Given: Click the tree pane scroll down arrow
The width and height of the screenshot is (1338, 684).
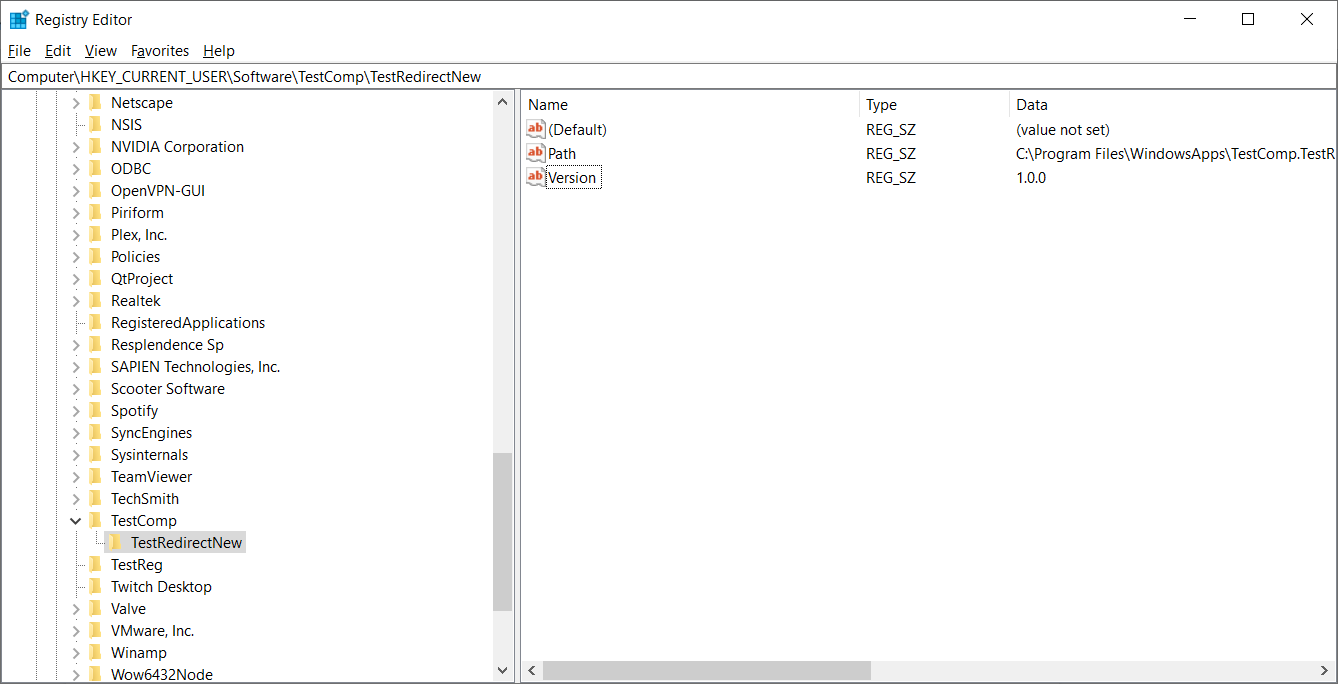Looking at the screenshot, I should coord(502,670).
